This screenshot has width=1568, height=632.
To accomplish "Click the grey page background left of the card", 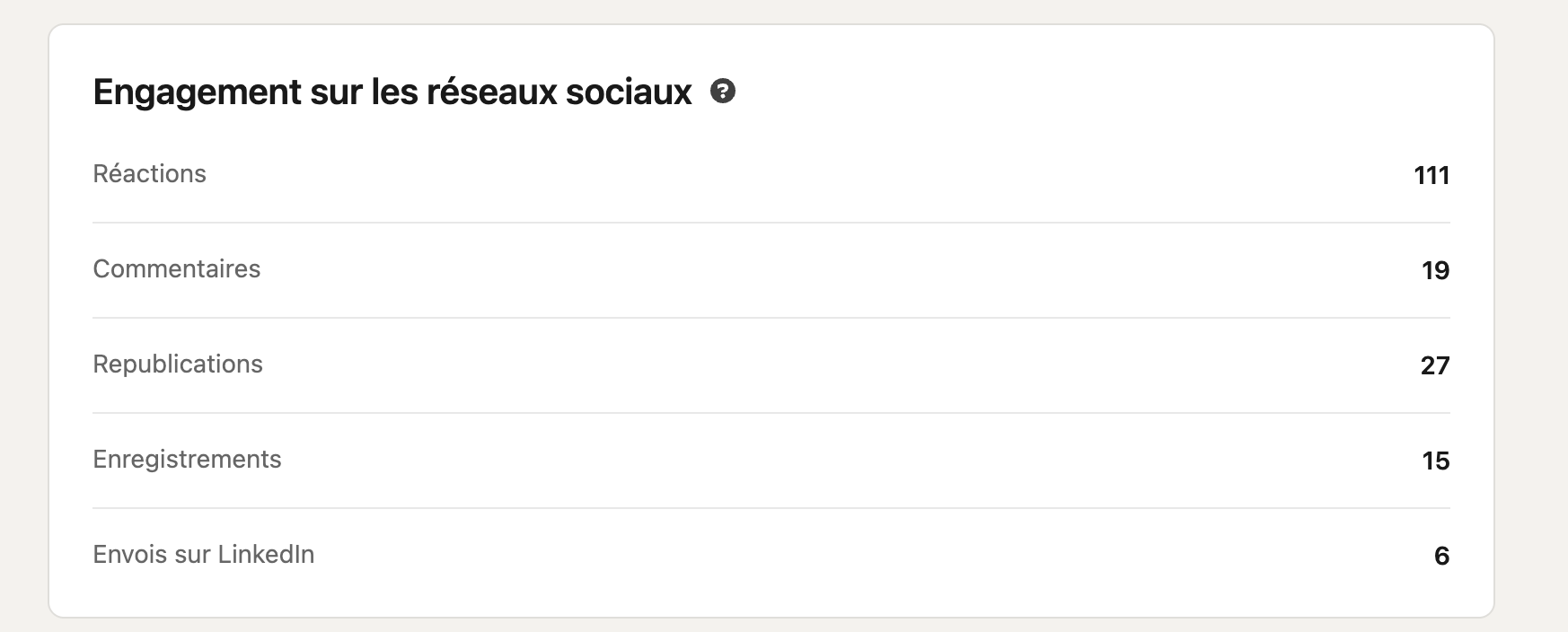I will (x=23, y=314).
